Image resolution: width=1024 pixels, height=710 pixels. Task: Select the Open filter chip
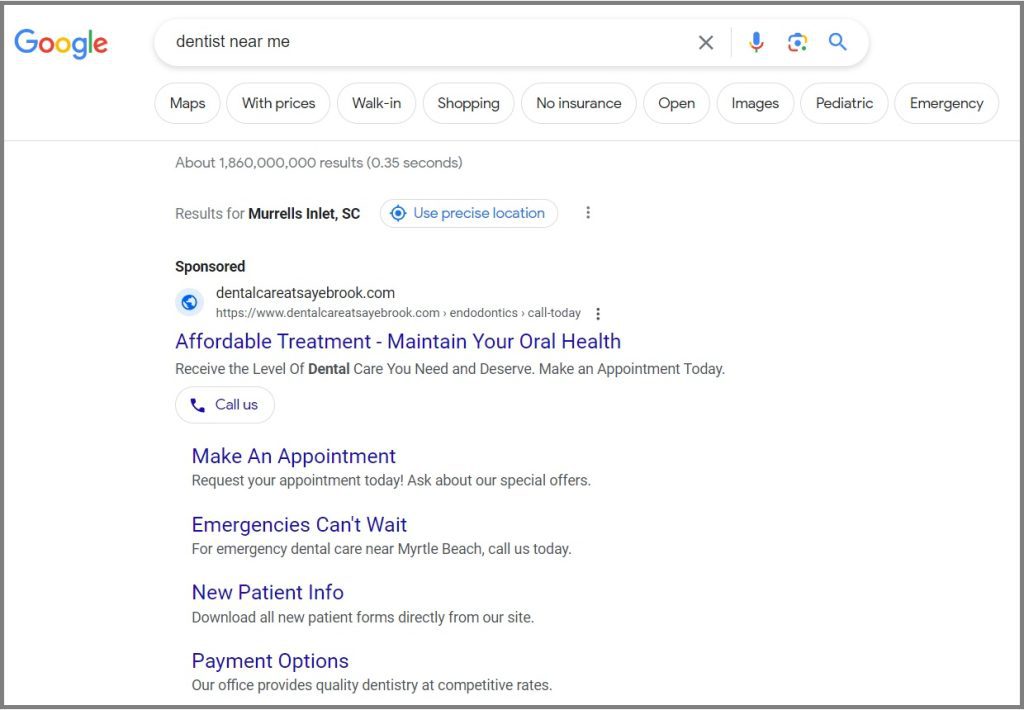tap(677, 103)
